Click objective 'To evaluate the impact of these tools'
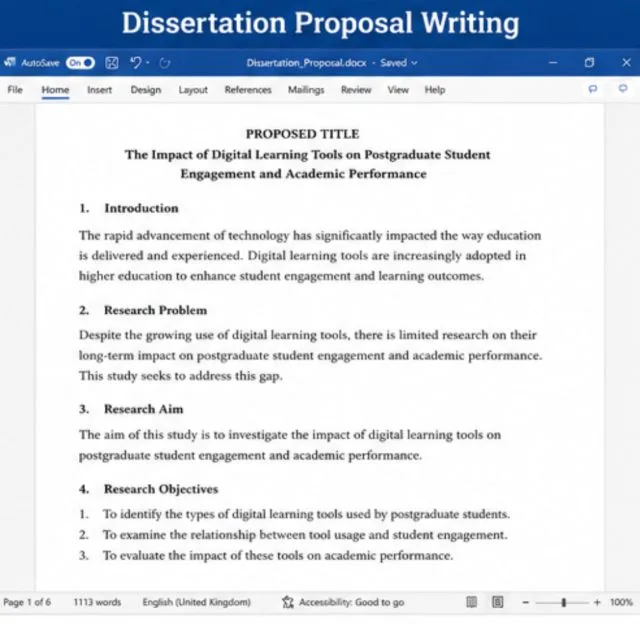Viewport: 640px width, 624px height. [266, 555]
